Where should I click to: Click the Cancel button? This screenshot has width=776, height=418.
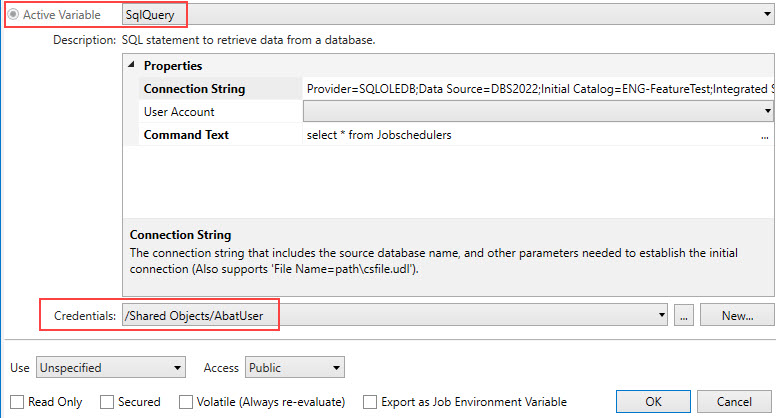pos(734,401)
